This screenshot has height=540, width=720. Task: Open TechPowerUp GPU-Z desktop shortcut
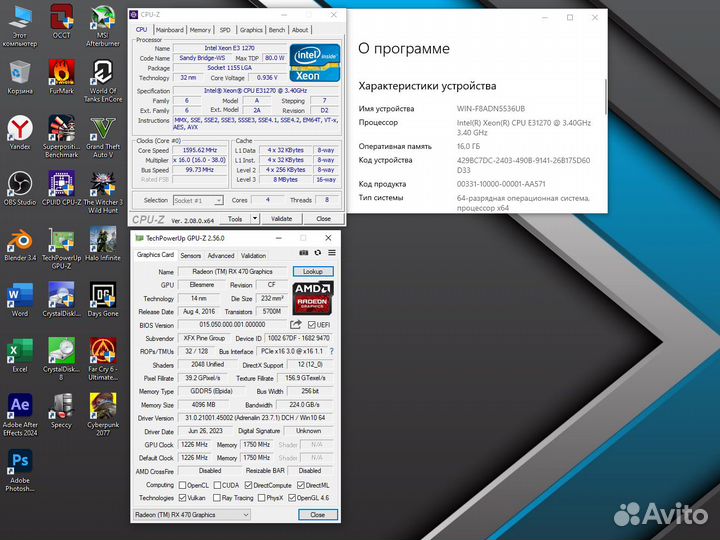coord(62,248)
